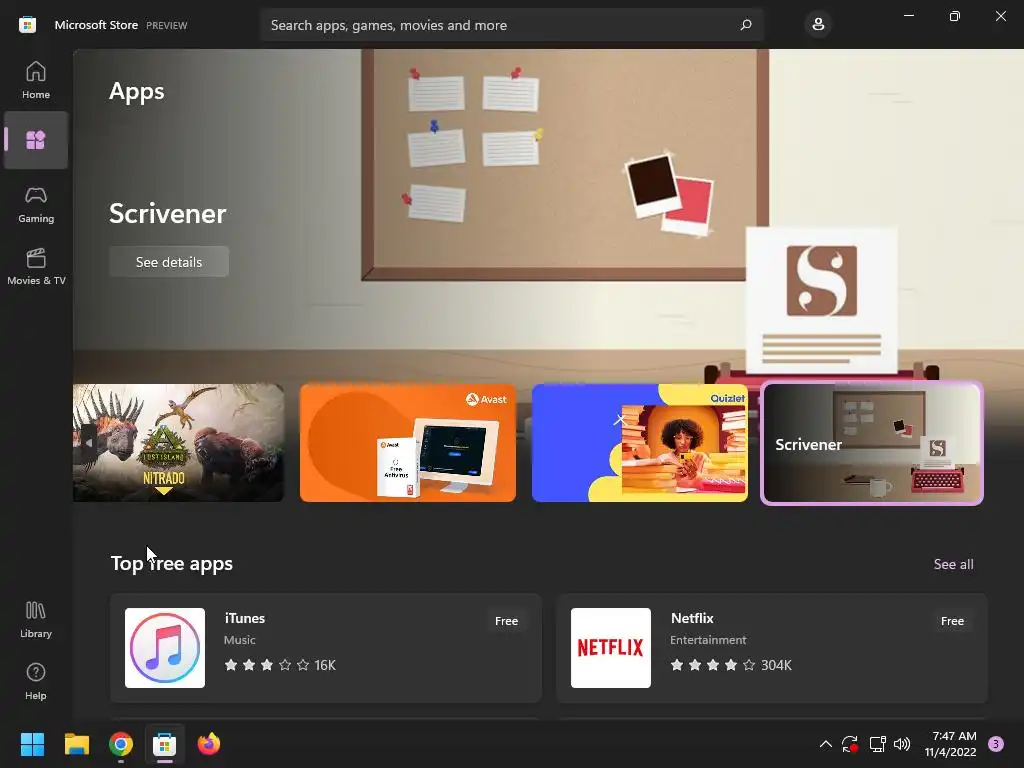Open File Explorer from taskbar
This screenshot has width=1024, height=768.
tap(76, 744)
